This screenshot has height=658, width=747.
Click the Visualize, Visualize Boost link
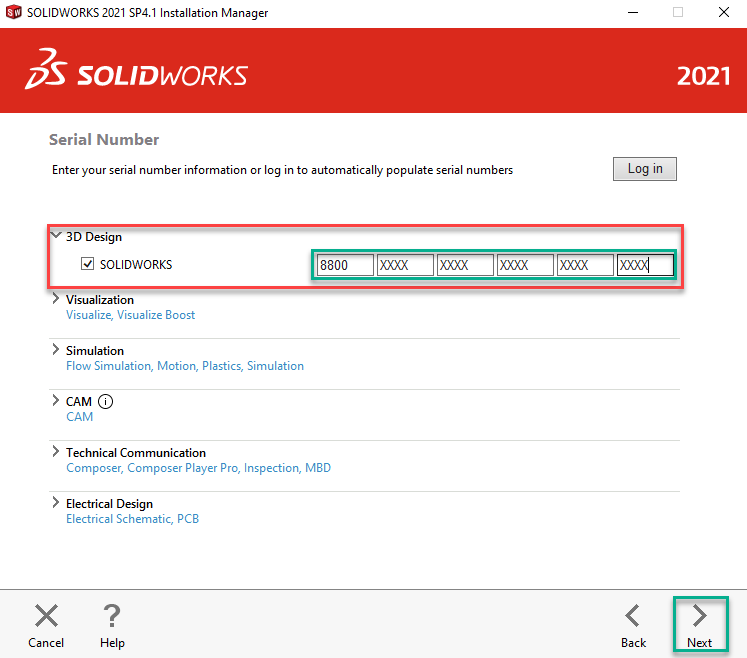tap(130, 315)
